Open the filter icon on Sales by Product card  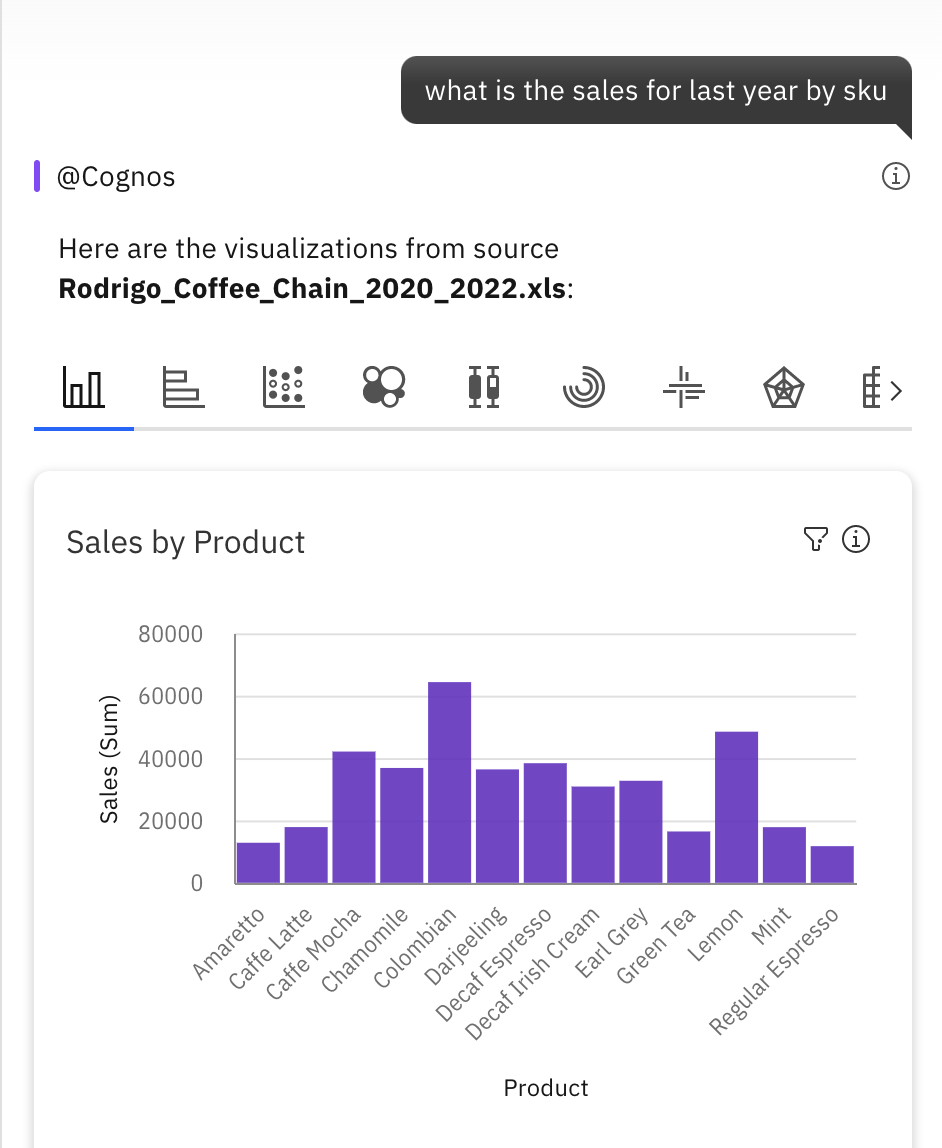coord(817,539)
